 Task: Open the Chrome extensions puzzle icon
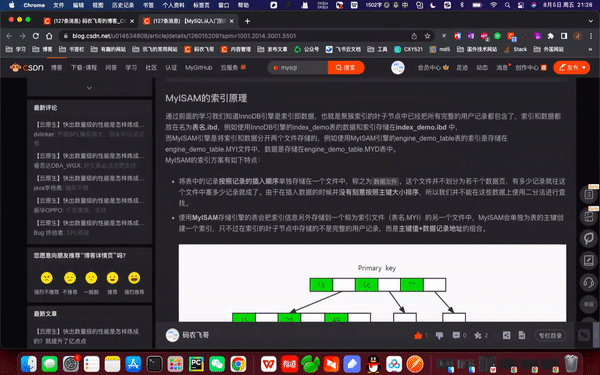tap(550, 36)
